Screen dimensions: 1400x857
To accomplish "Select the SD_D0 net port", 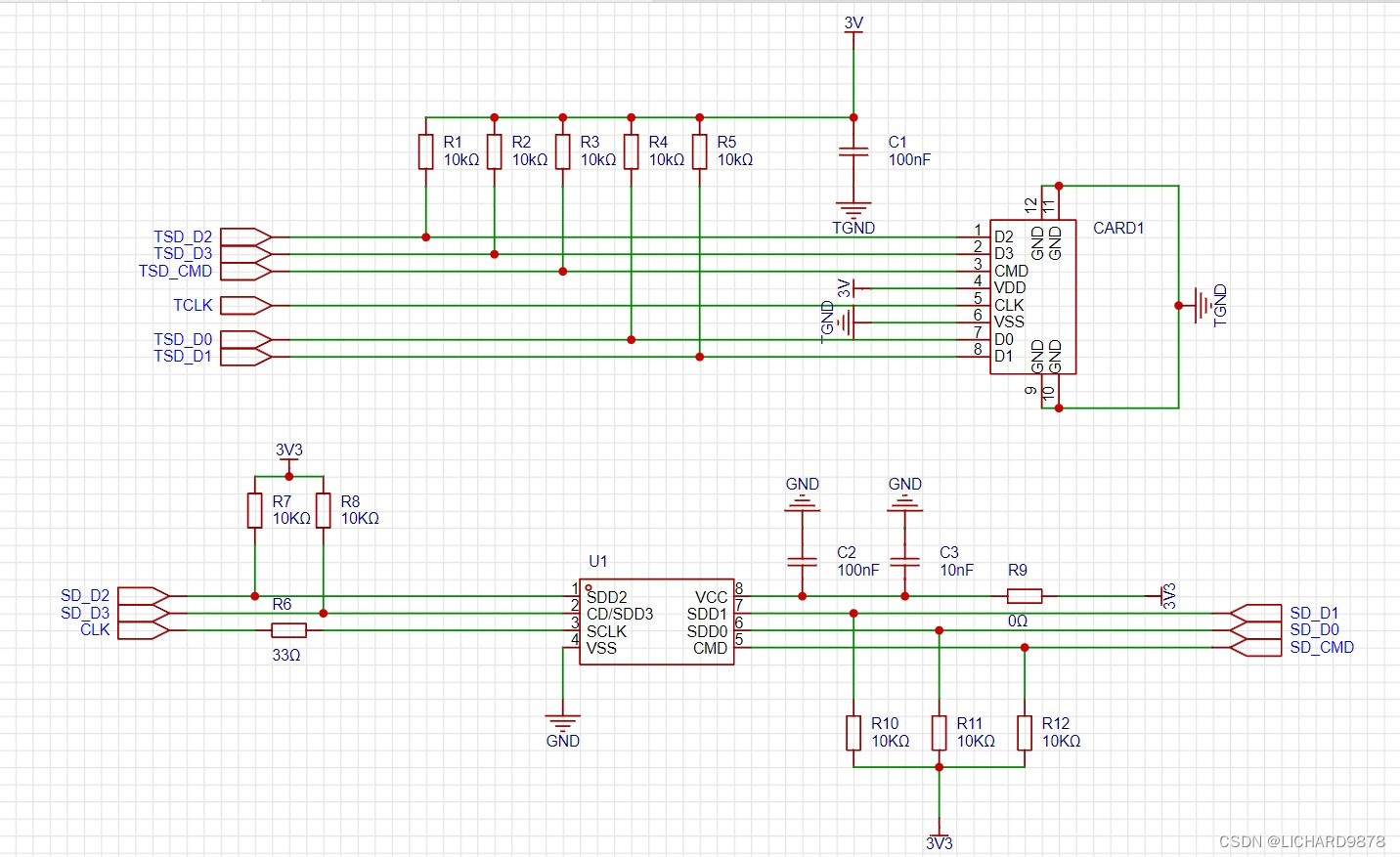I will (1254, 630).
